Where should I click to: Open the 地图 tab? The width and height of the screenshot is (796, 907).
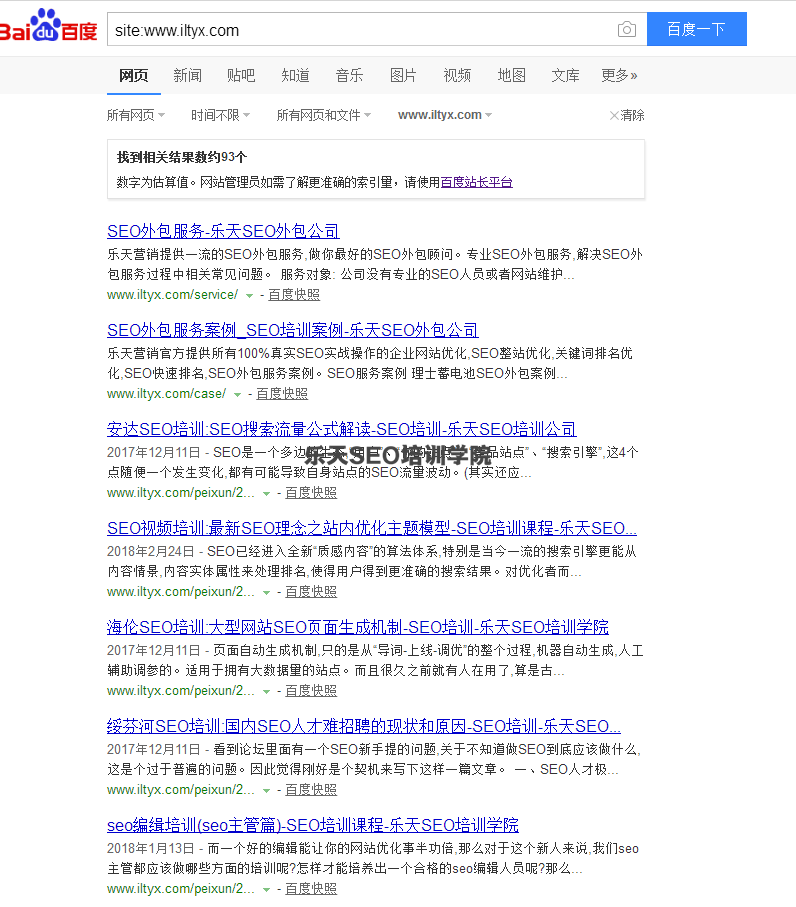(x=511, y=75)
